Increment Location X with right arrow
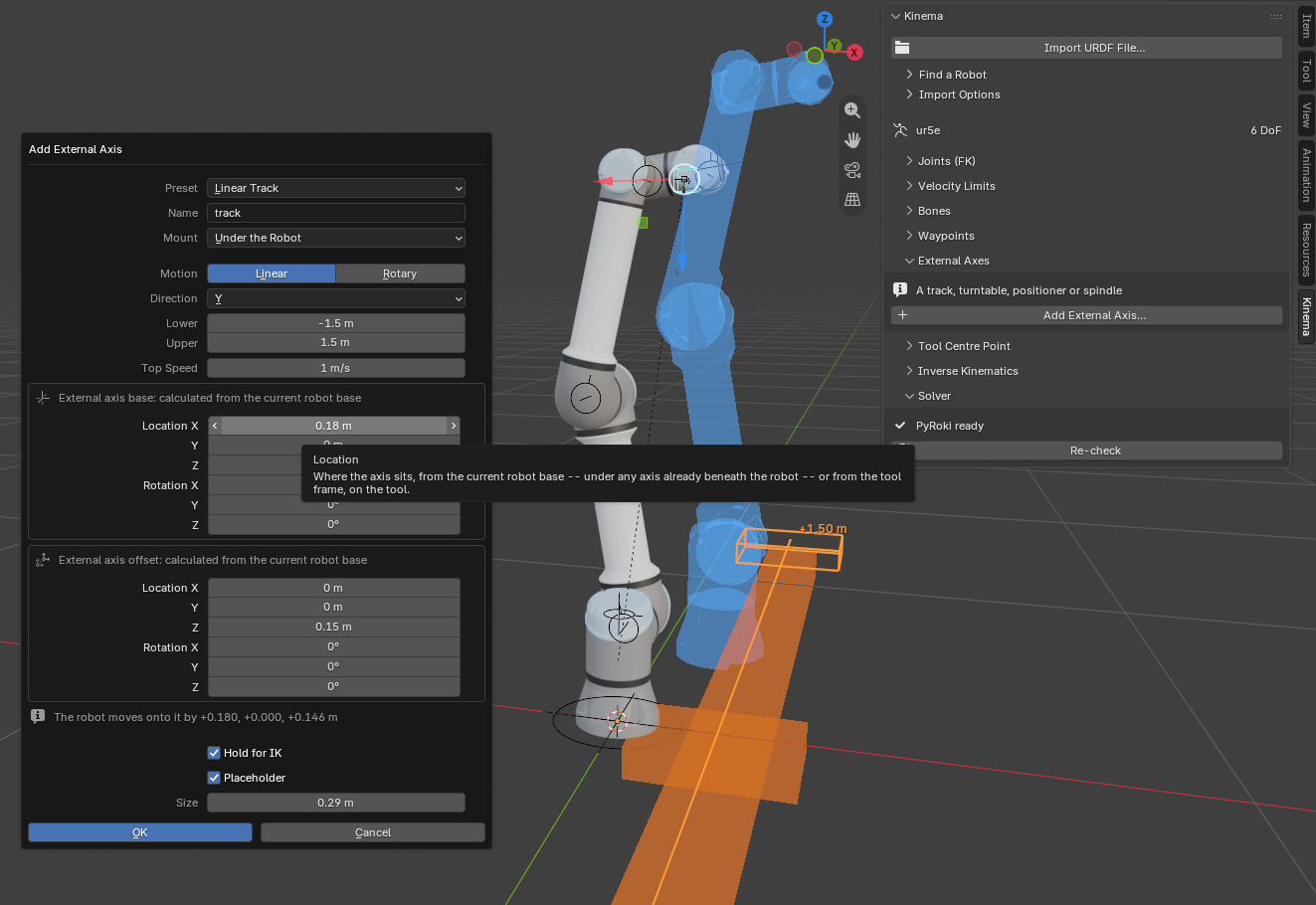 click(454, 426)
